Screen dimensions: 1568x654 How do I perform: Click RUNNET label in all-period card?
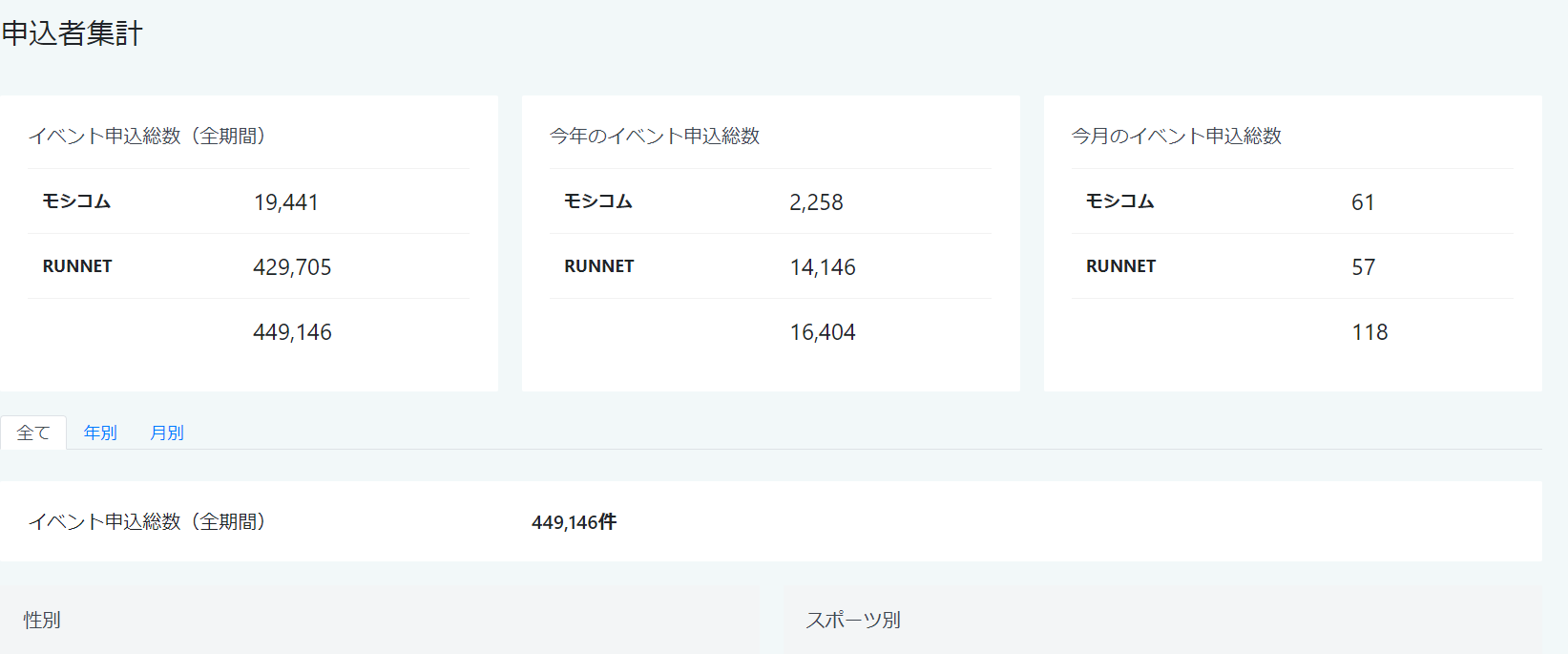[77, 266]
